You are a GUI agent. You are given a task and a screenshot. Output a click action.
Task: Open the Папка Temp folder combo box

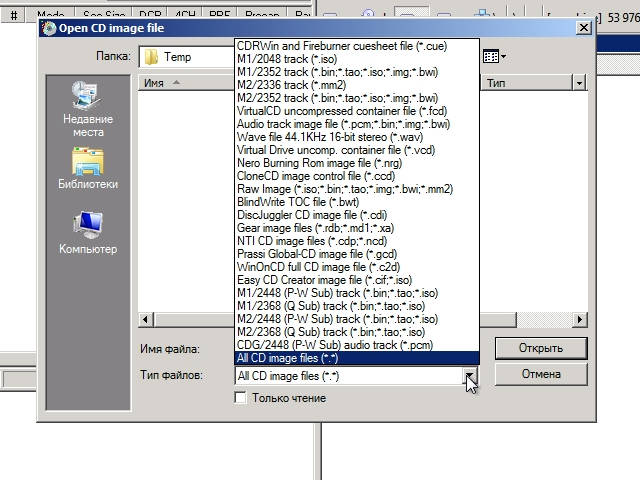point(187,57)
